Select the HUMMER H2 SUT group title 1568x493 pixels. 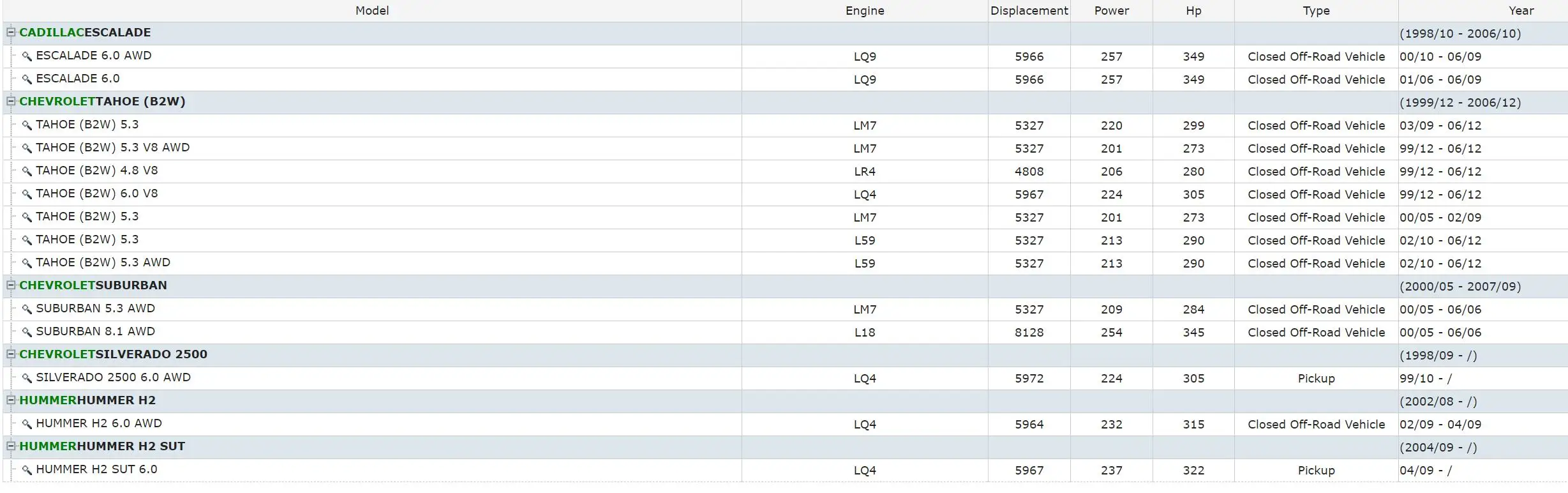click(x=102, y=446)
